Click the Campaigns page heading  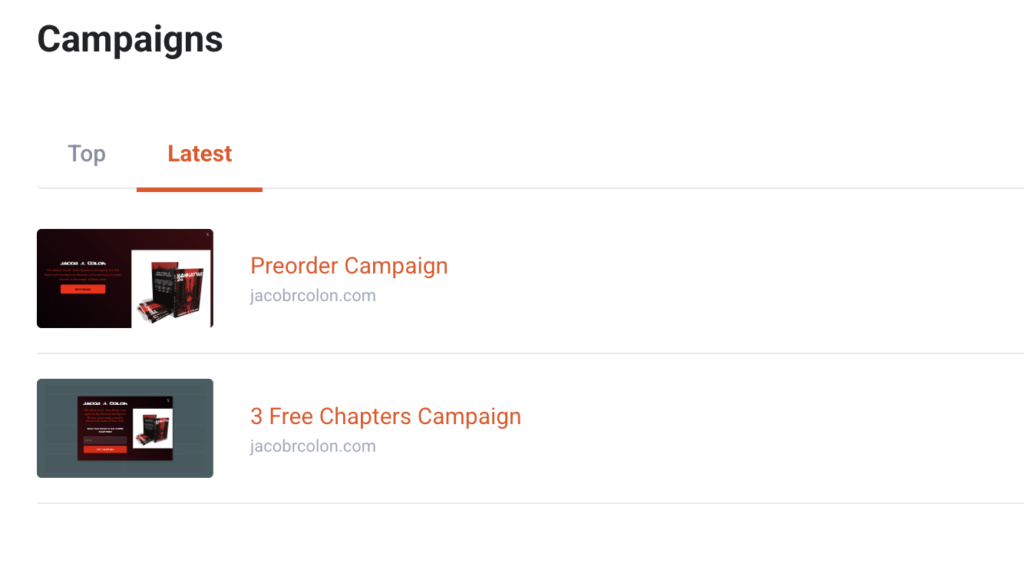(x=130, y=40)
